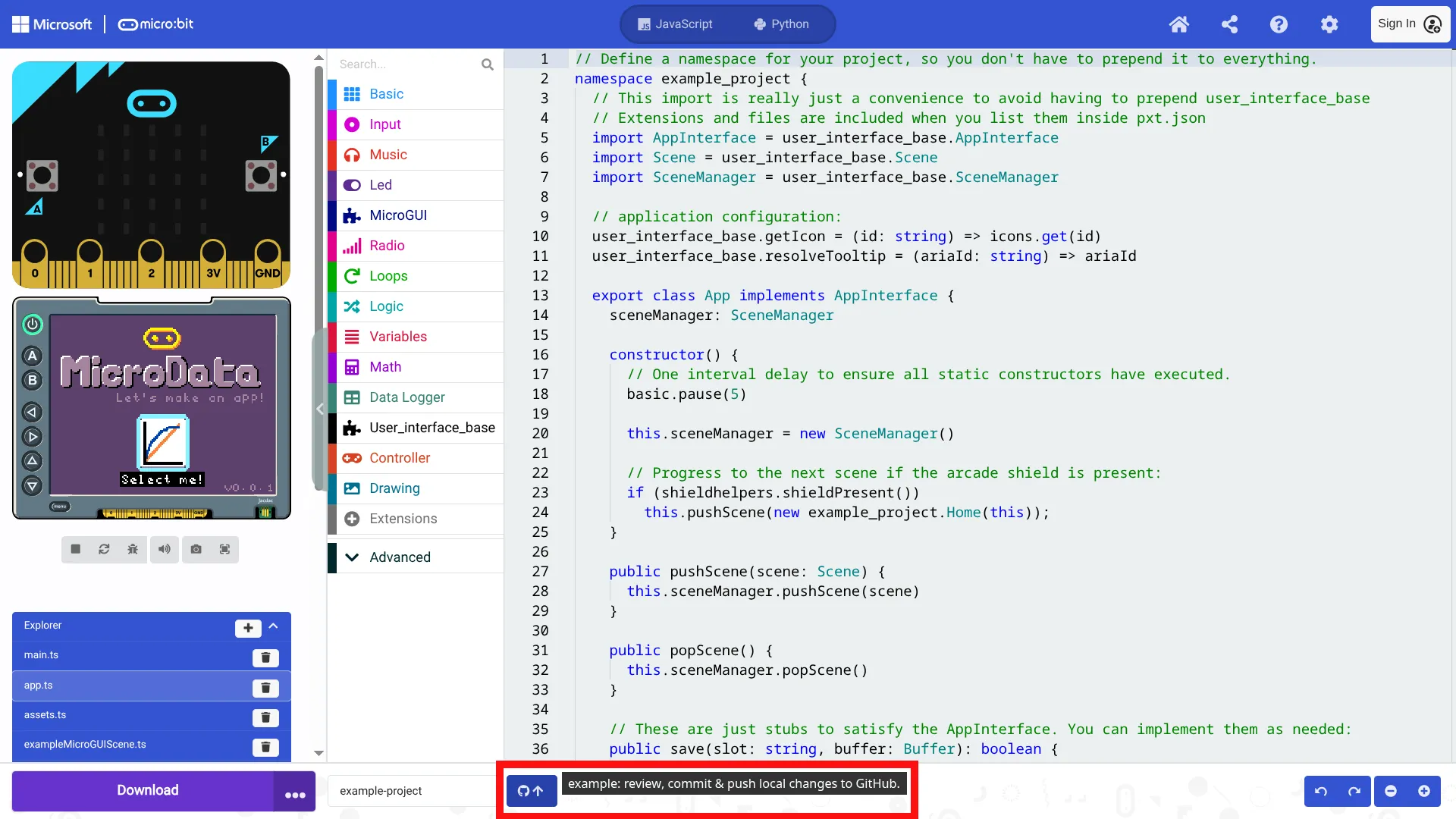Open the Radio category
This screenshot has width=1456, height=819.
(416, 246)
